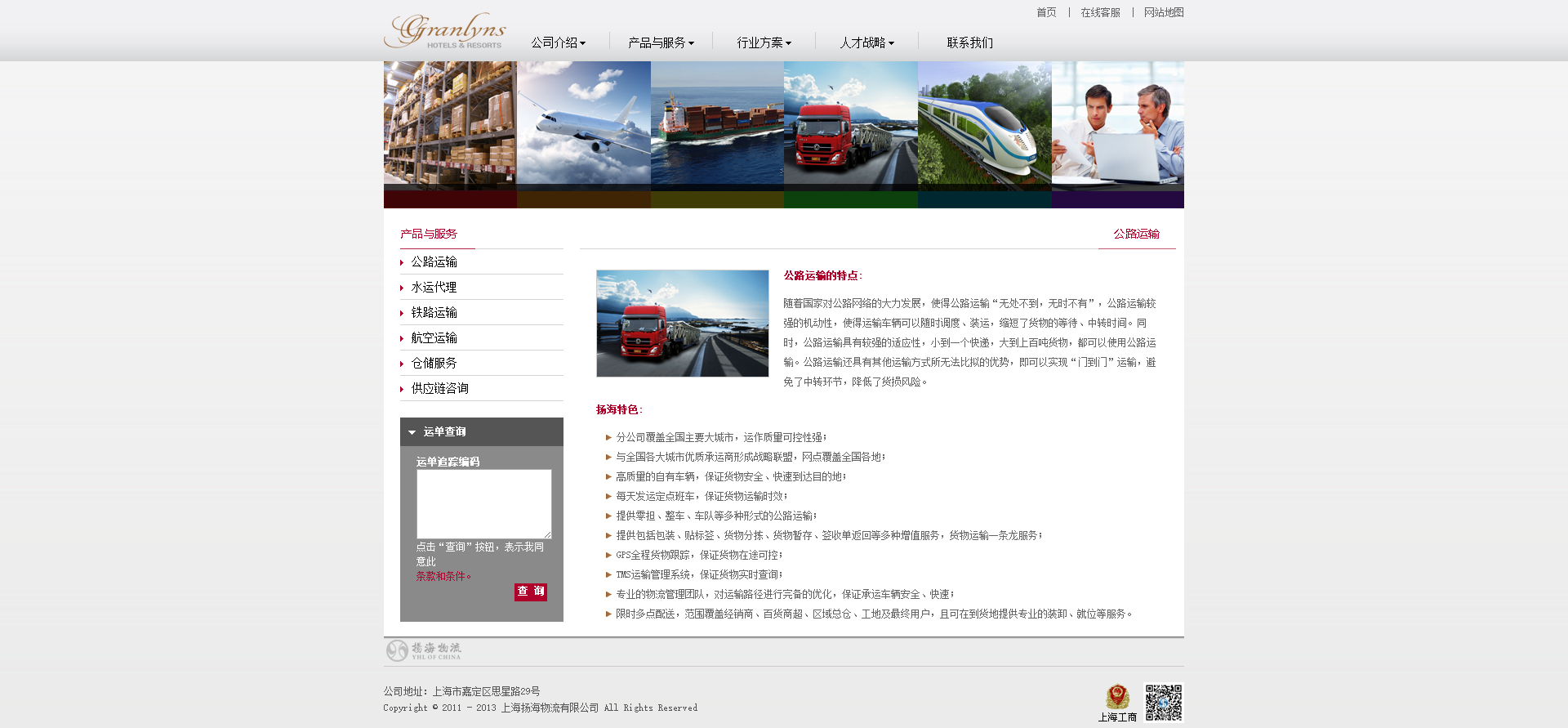Click the 运单追踪编码 text area
The height and width of the screenshot is (728, 1568).
click(483, 503)
